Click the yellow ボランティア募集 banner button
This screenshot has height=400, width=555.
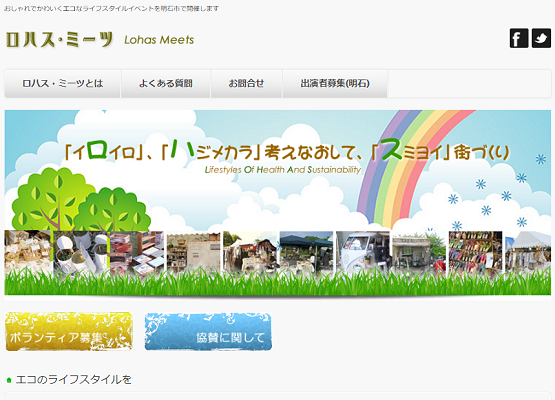pos(69,331)
